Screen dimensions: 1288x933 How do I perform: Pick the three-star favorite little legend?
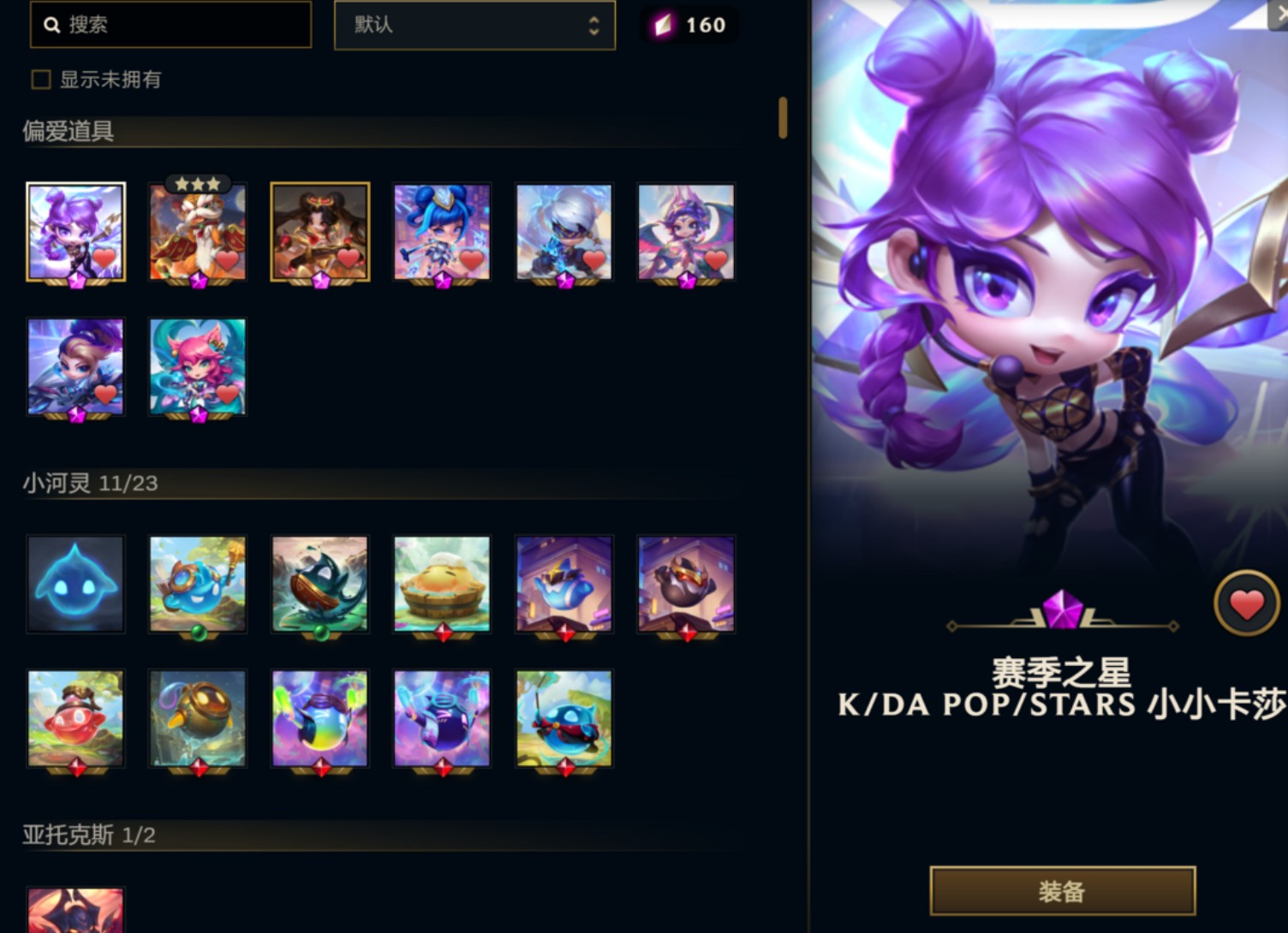pos(198,231)
